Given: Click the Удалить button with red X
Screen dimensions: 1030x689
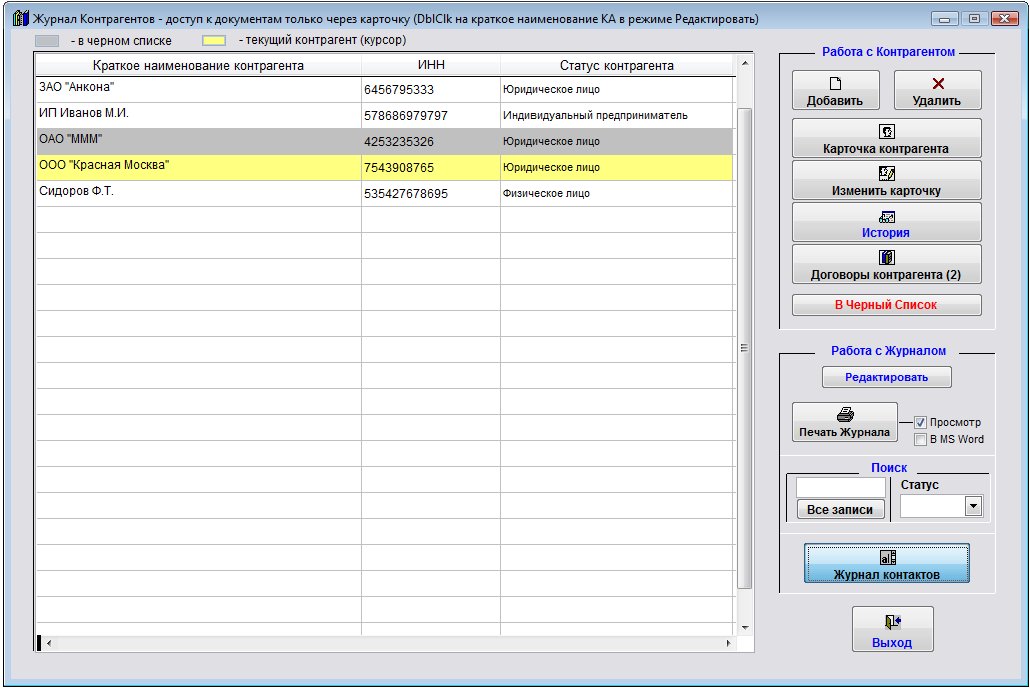Looking at the screenshot, I should 937,90.
